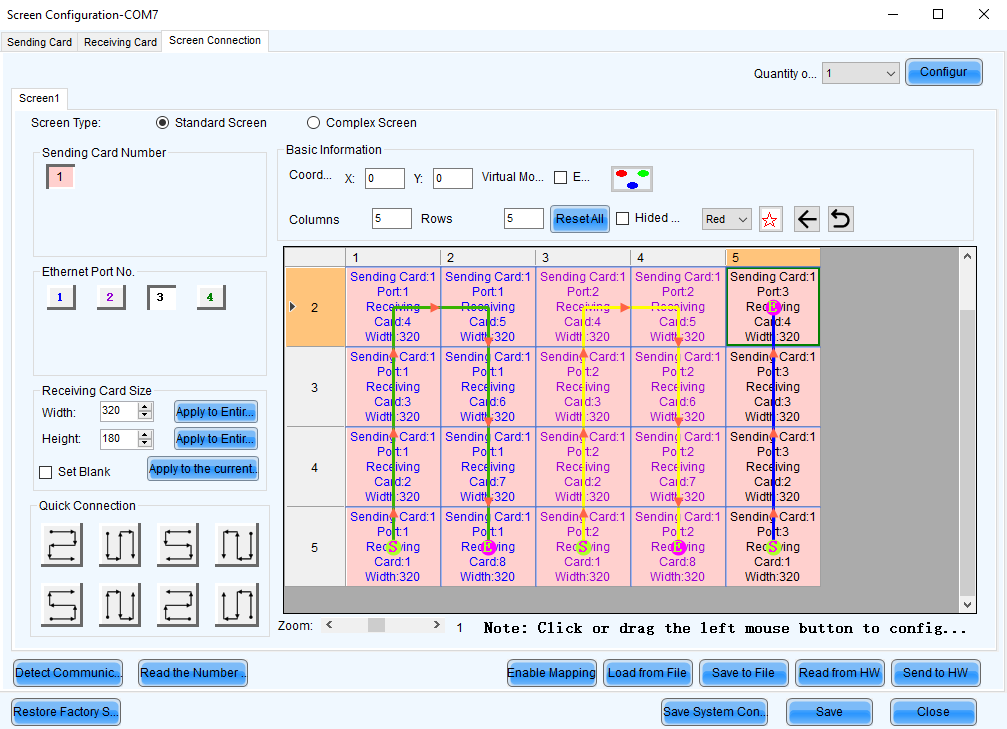This screenshot has height=729, width=1007.
Task: Select Ethernet port 4 button
Action: (210, 297)
